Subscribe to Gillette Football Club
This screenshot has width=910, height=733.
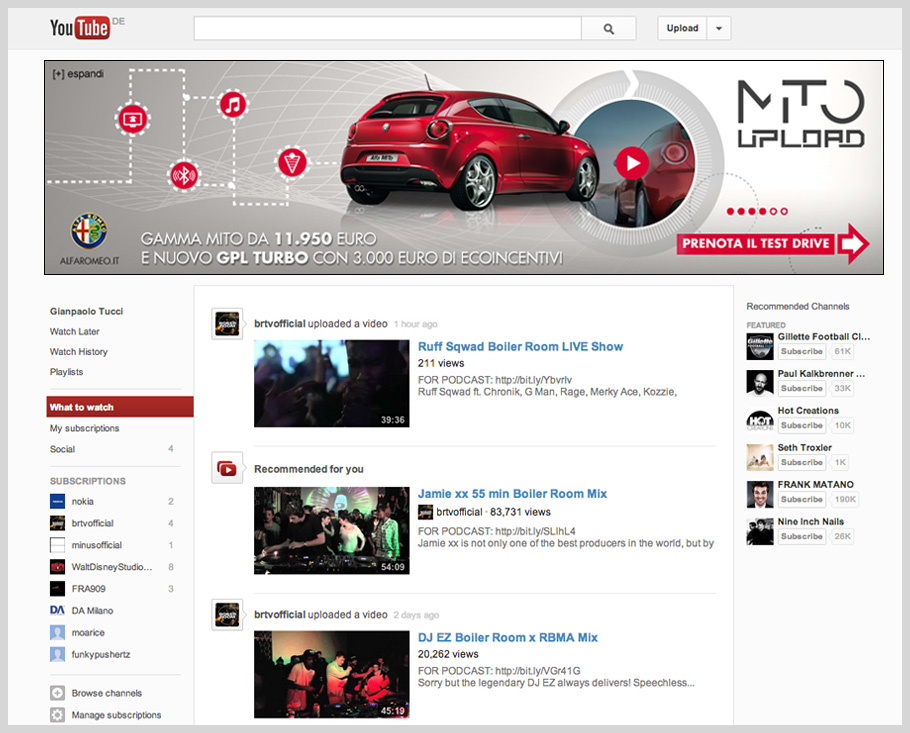tap(801, 351)
